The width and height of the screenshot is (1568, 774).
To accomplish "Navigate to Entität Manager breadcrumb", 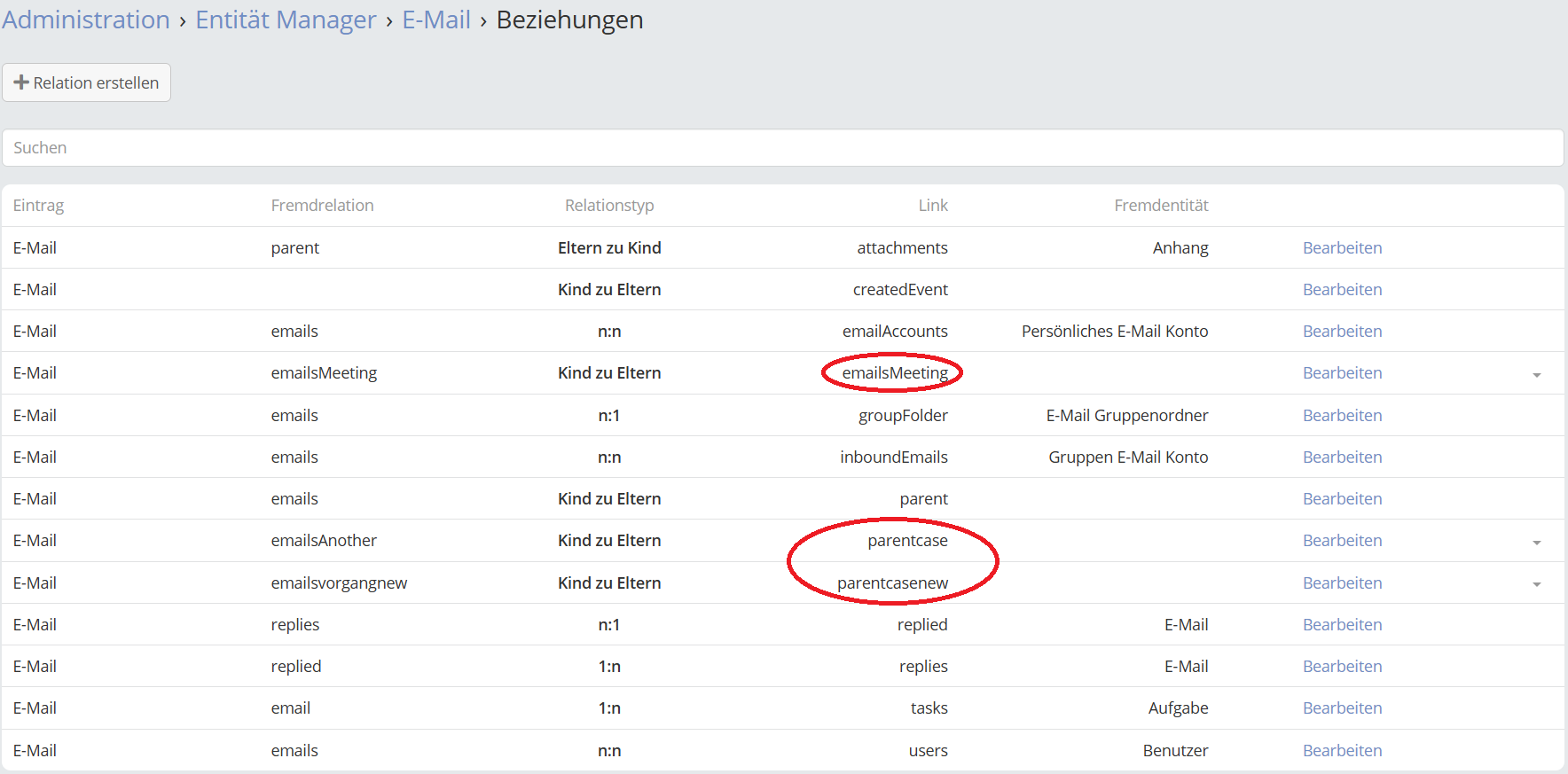I will 286,20.
